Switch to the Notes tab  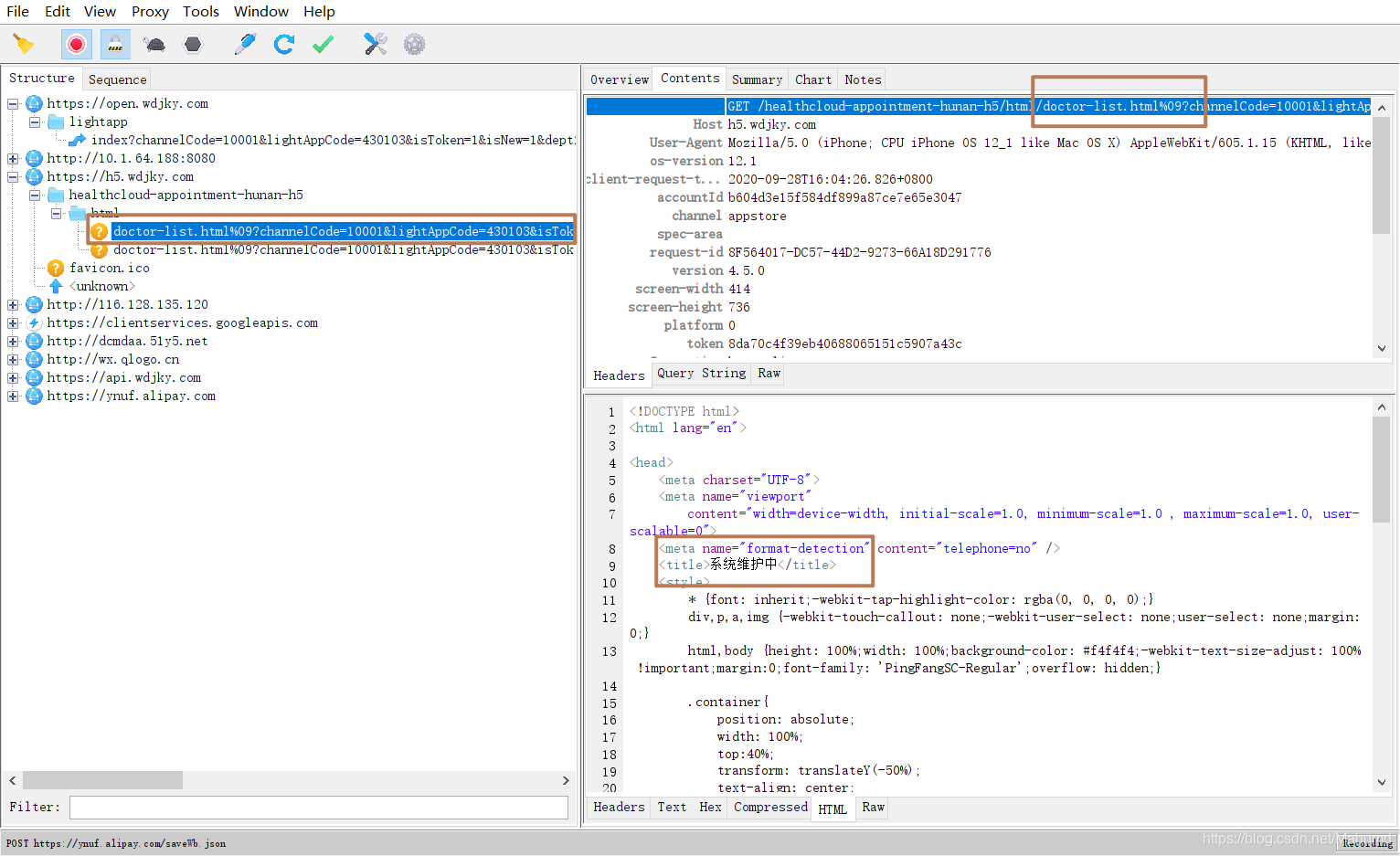click(863, 79)
